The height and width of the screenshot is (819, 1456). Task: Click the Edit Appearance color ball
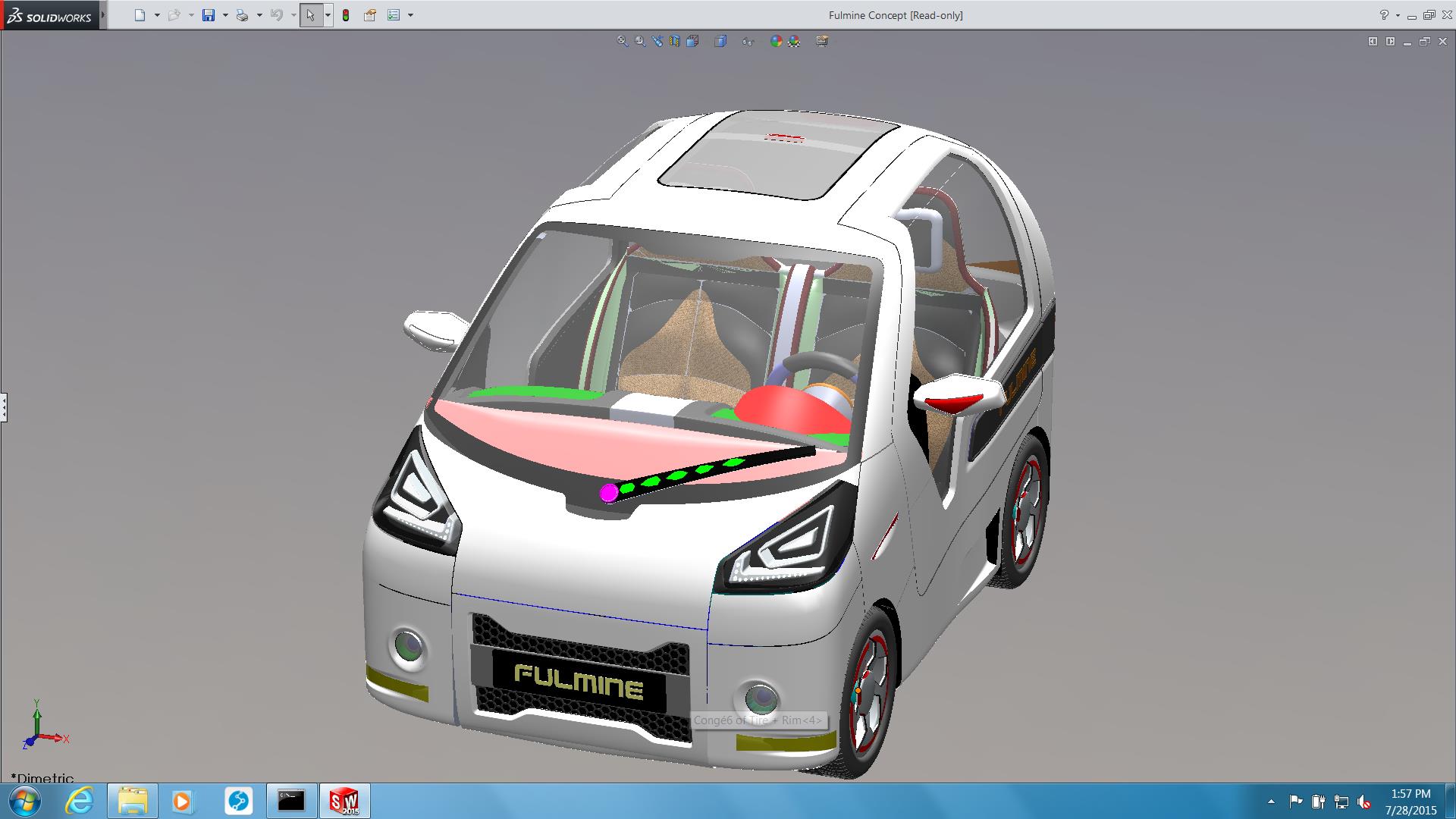[776, 41]
